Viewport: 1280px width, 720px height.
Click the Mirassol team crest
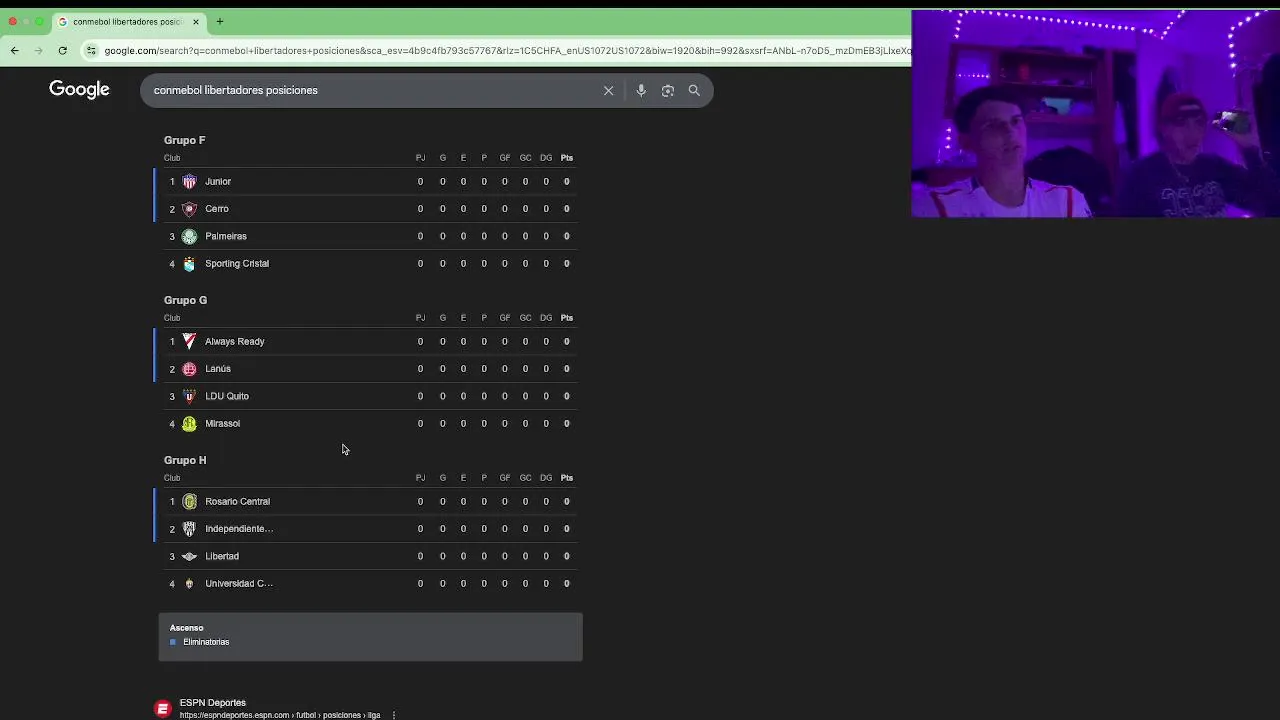tap(189, 423)
